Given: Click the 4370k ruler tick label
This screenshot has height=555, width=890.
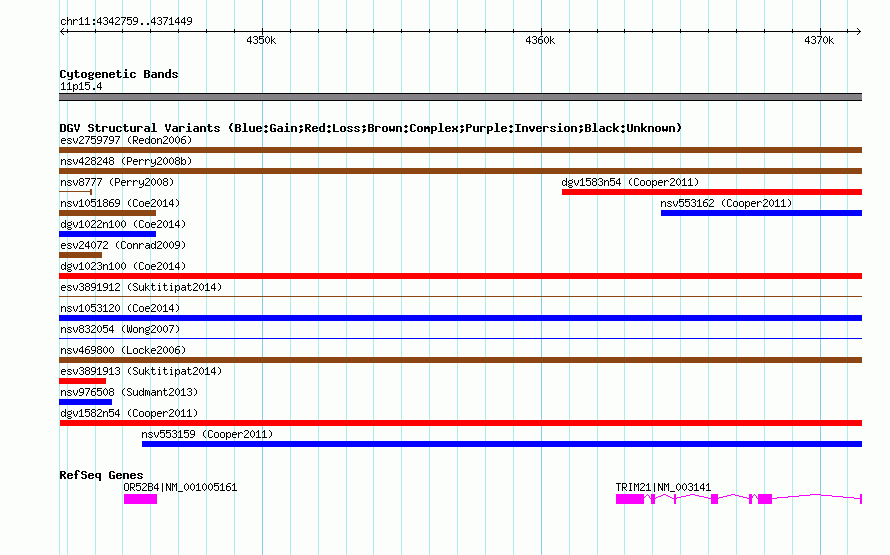Looking at the screenshot, I should (819, 40).
